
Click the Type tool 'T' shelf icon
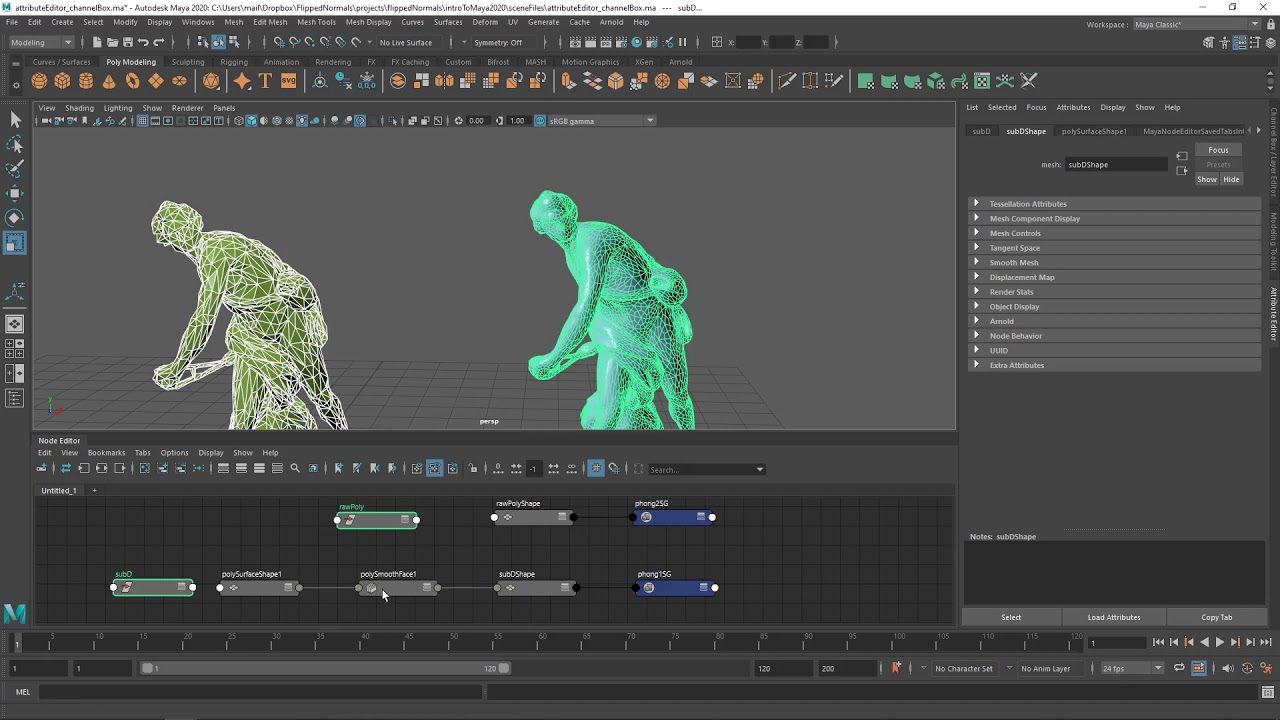(265, 81)
